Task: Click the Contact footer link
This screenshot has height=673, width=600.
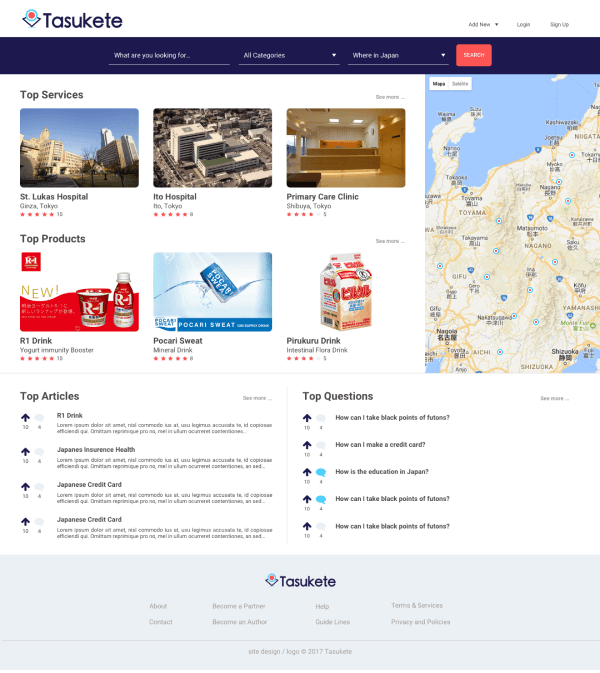Action: point(161,622)
